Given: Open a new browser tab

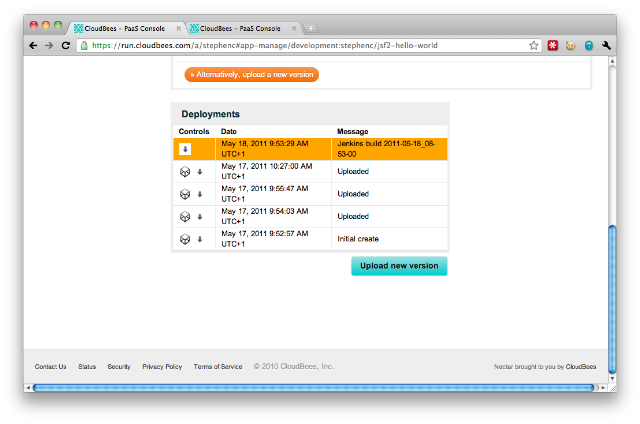Looking at the screenshot, I should point(311,29).
